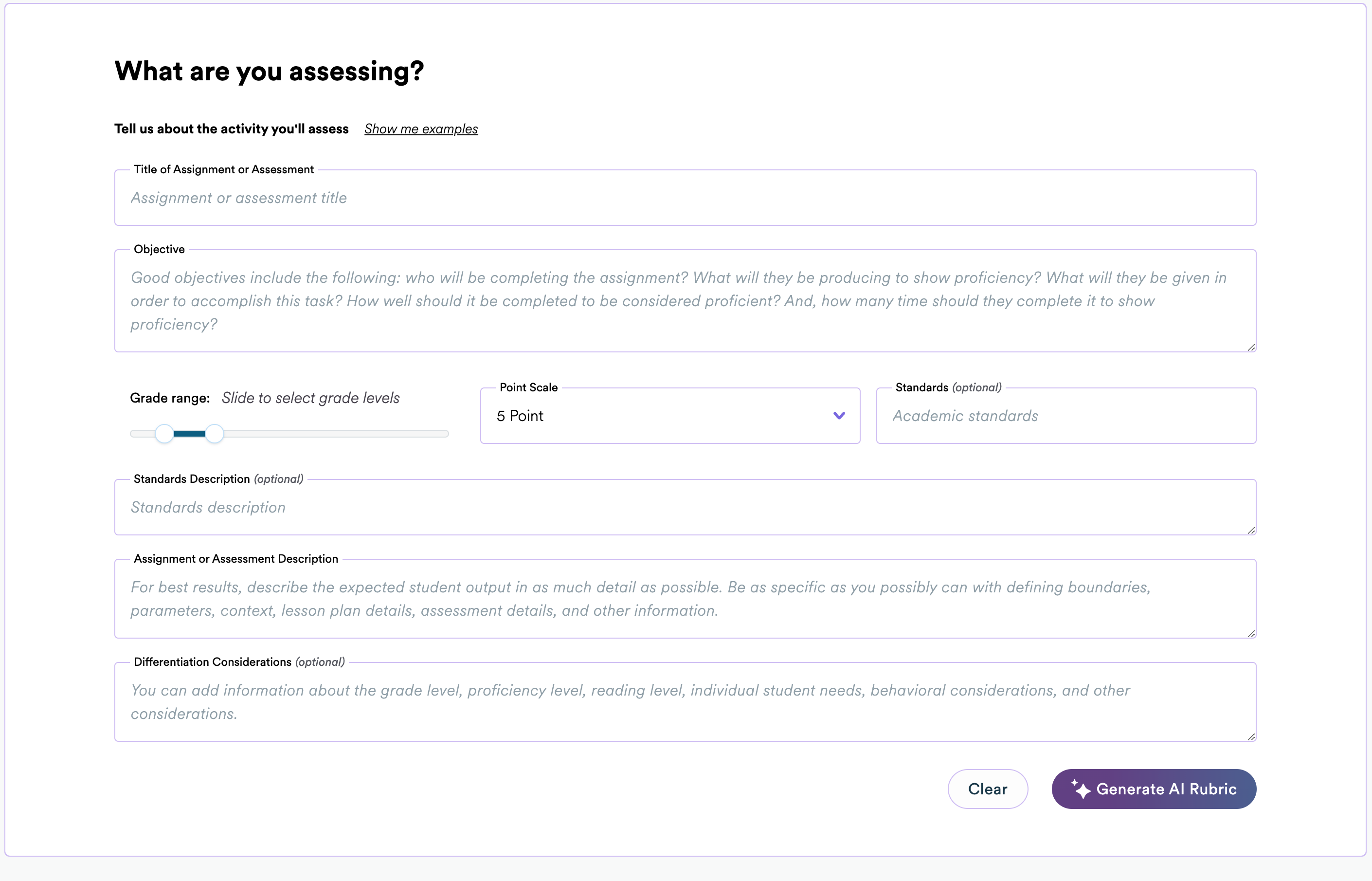Click the Assessment Description resize grip
This screenshot has width=1372, height=881.
tap(1251, 633)
